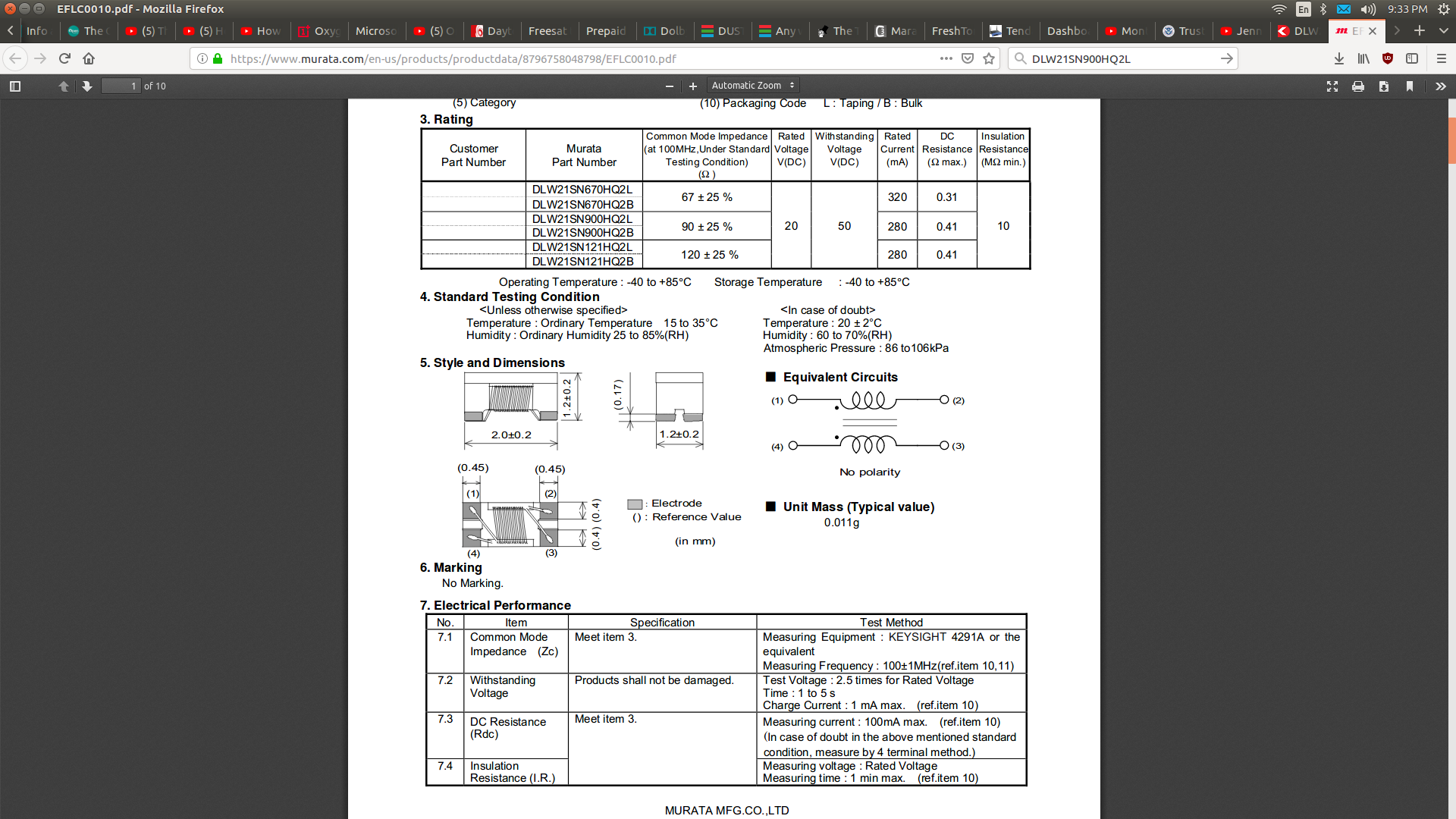Click the '5. Style and Dimensions' heading

pos(492,363)
